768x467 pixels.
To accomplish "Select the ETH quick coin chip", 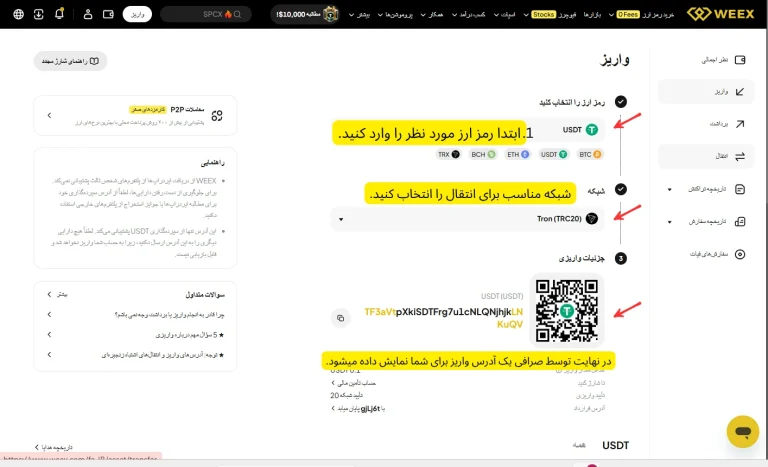I will [x=518, y=154].
